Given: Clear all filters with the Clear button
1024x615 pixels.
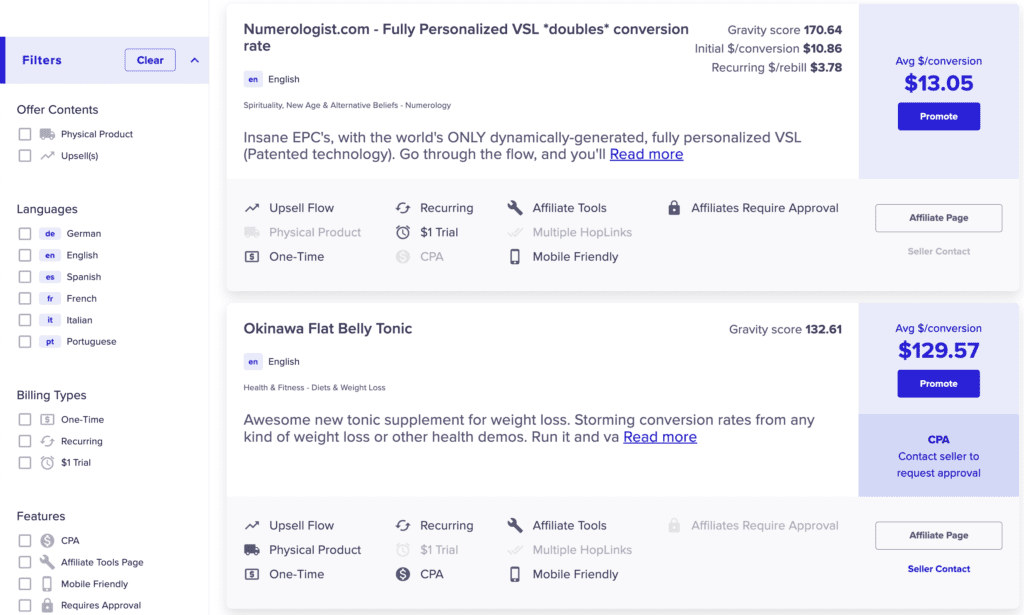Looking at the screenshot, I should pyautogui.click(x=150, y=60).
